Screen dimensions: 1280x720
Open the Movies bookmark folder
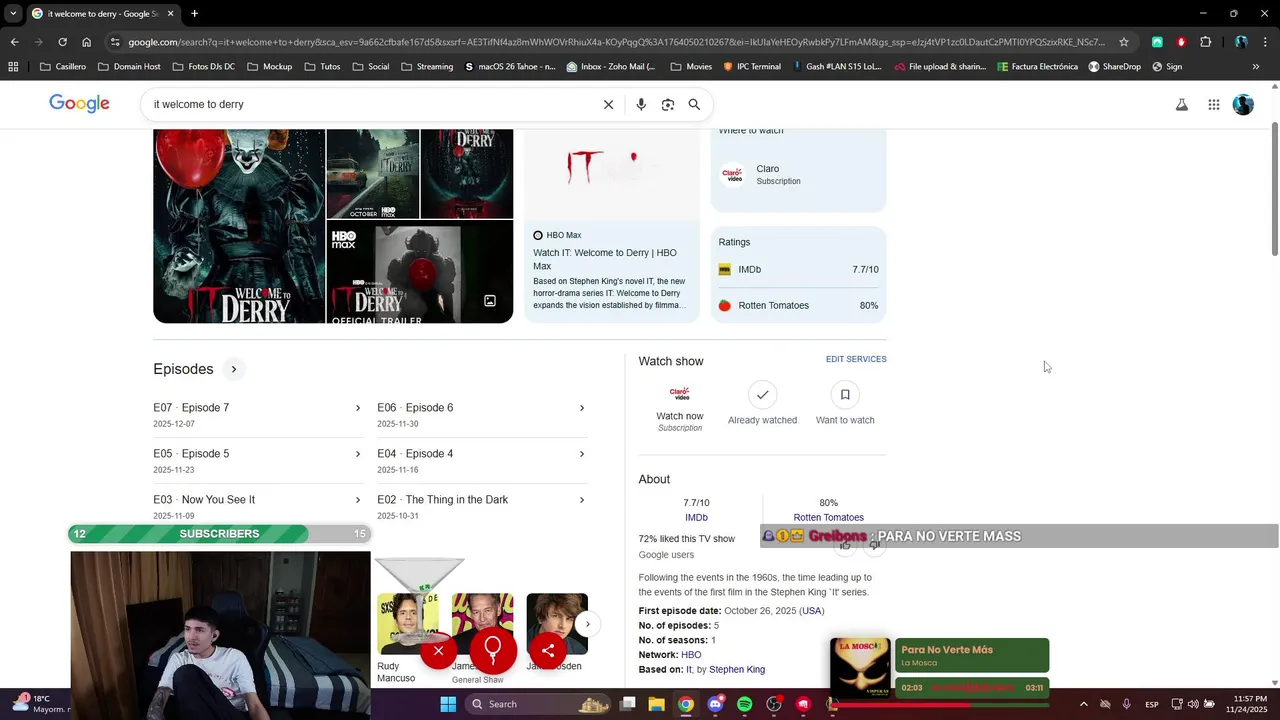point(691,67)
